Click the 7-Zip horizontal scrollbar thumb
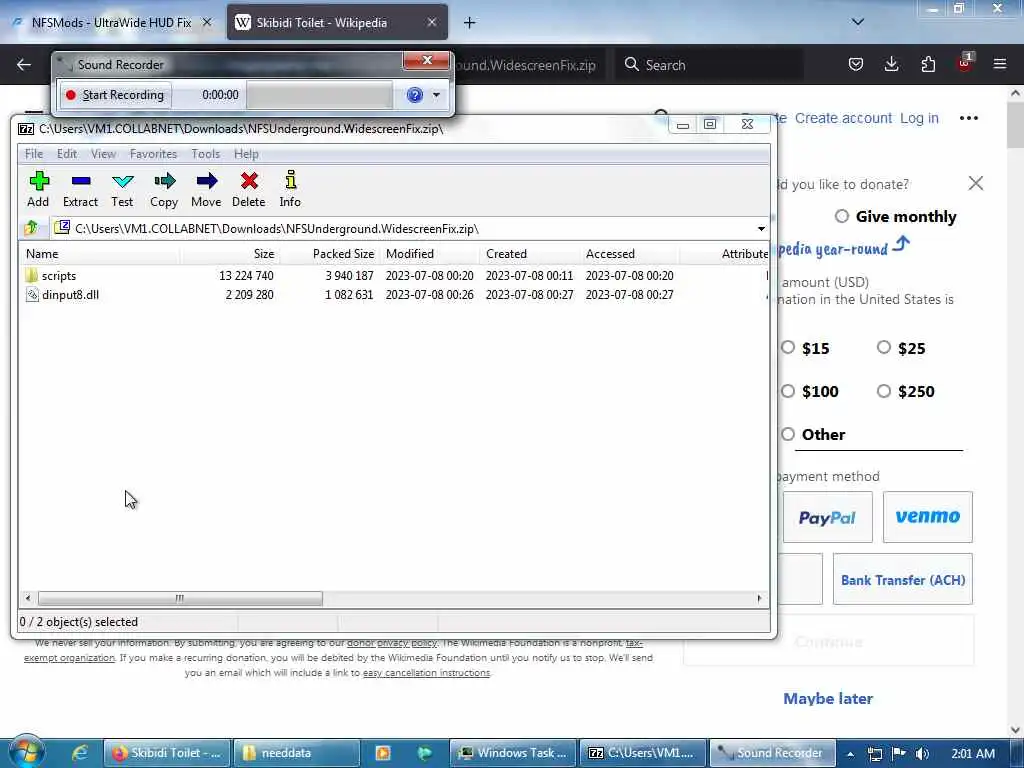The width and height of the screenshot is (1024, 768). click(180, 598)
